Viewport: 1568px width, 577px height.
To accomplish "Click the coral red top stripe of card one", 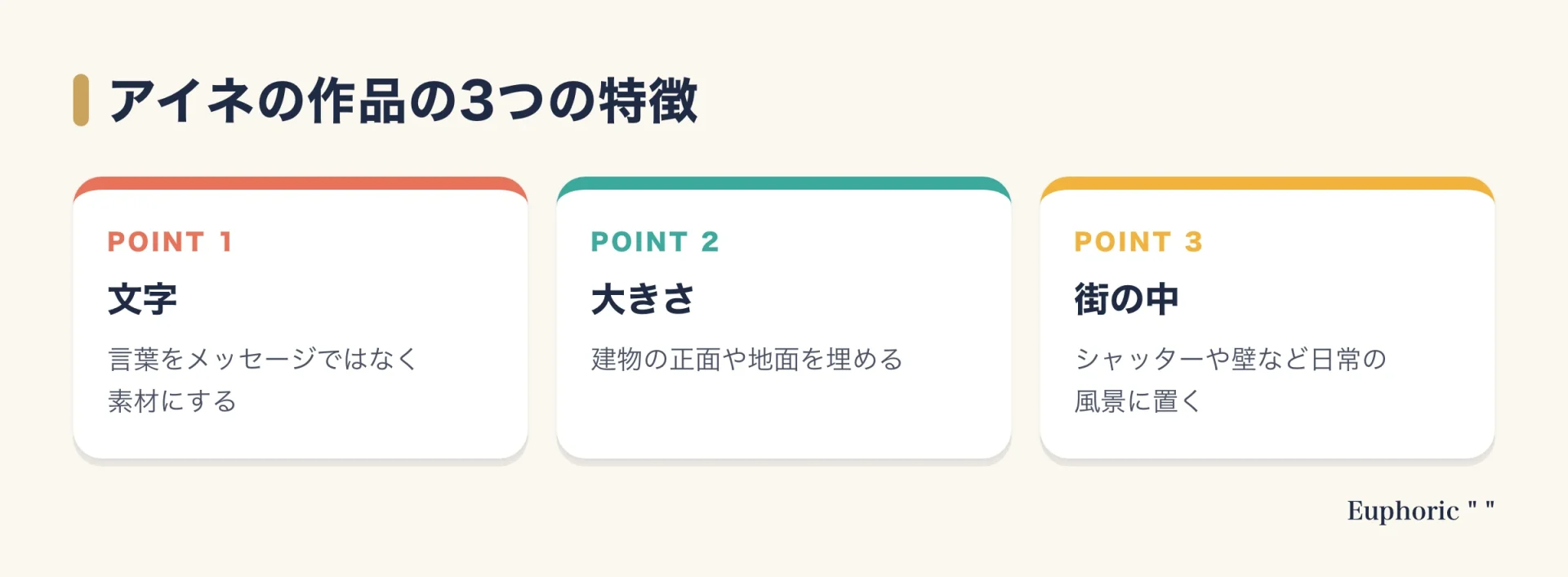I will (301, 183).
